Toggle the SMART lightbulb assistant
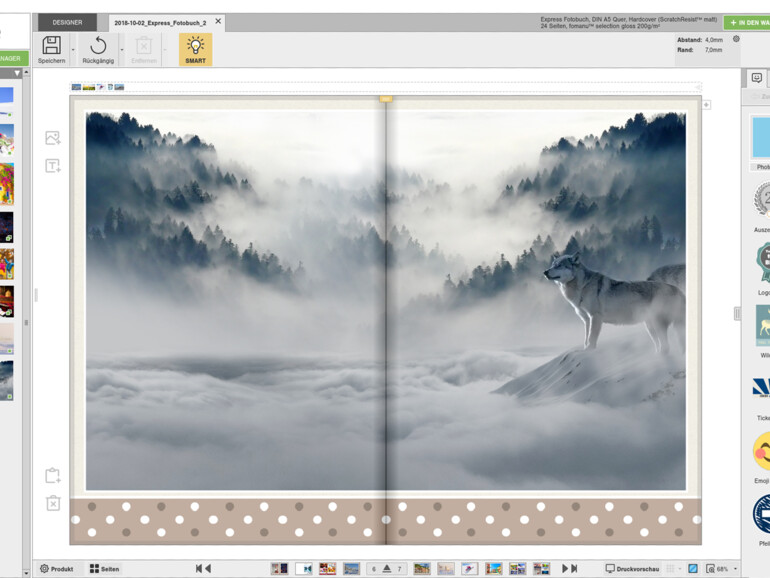The width and height of the screenshot is (770, 578). pyautogui.click(x=195, y=50)
